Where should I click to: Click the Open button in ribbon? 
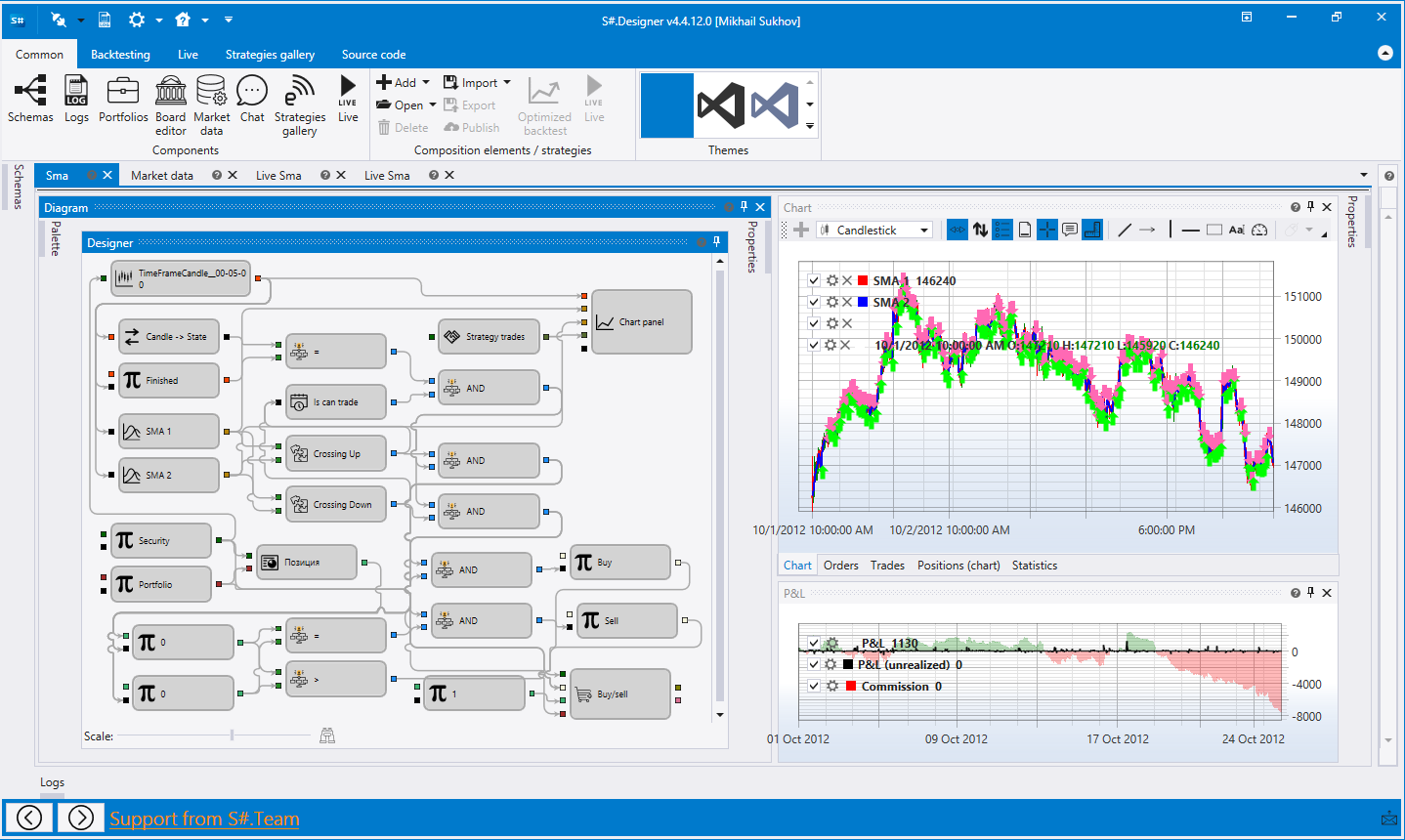pos(406,105)
